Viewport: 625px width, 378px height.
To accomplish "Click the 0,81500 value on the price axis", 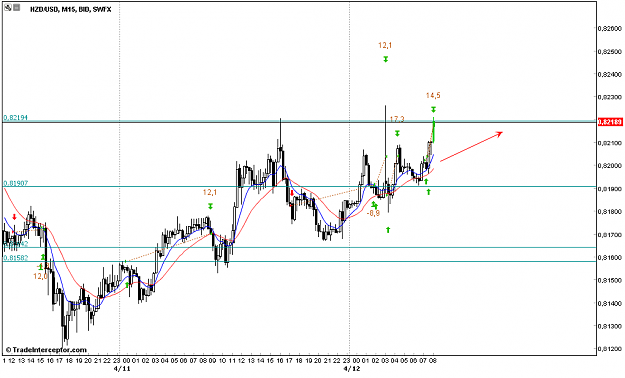I will [610, 280].
